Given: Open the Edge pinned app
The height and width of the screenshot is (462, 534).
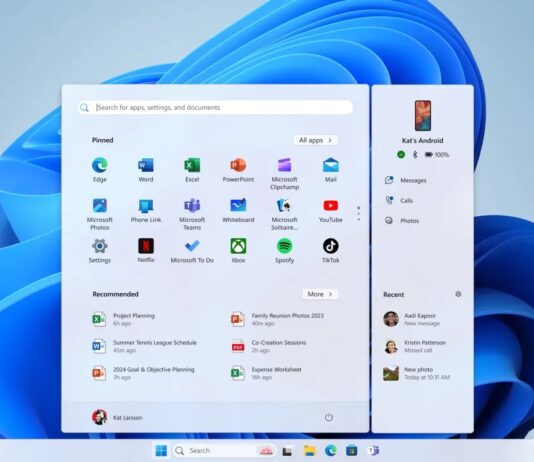Looking at the screenshot, I should pos(100,170).
